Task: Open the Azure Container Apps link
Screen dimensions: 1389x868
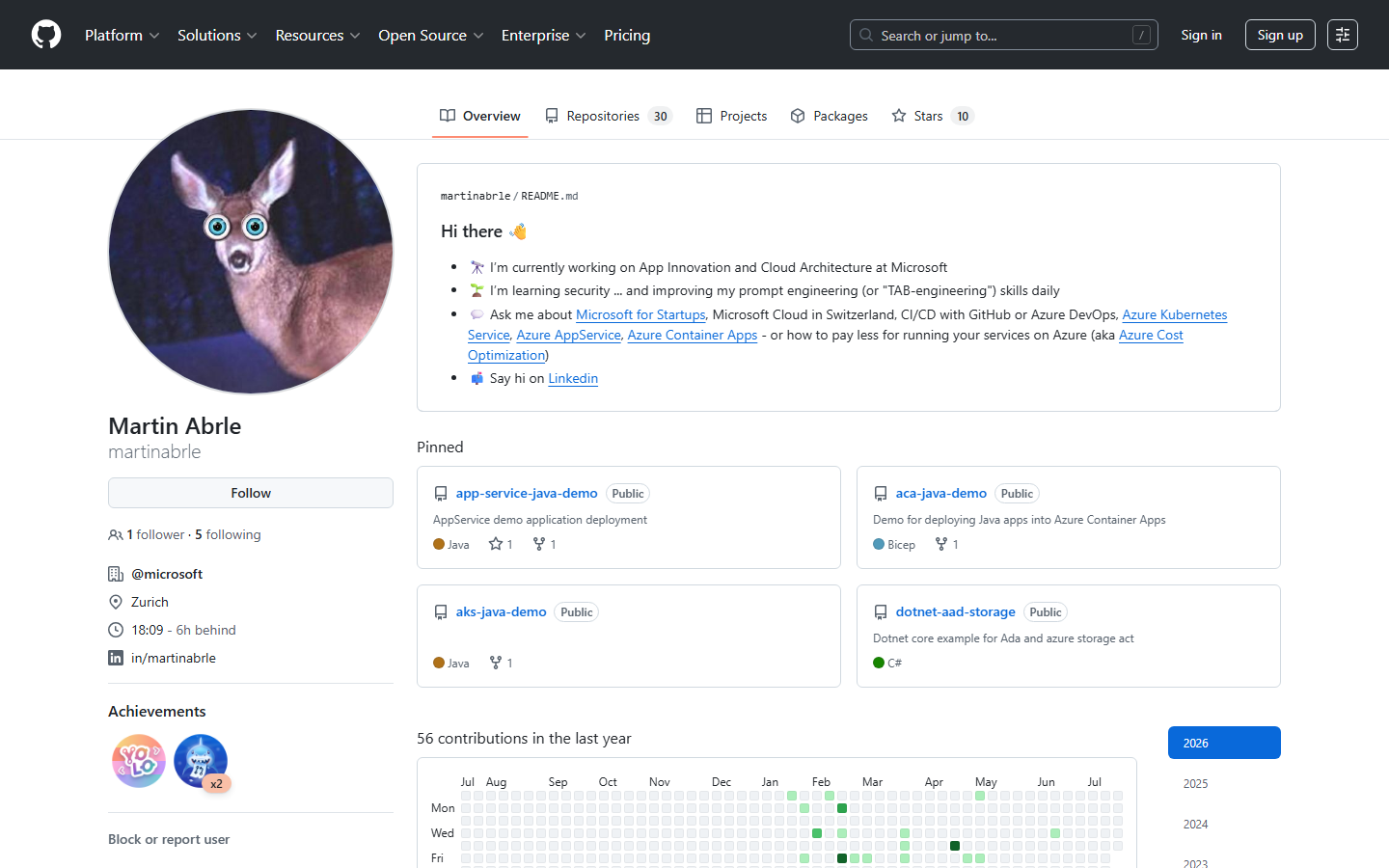Action: tap(693, 335)
